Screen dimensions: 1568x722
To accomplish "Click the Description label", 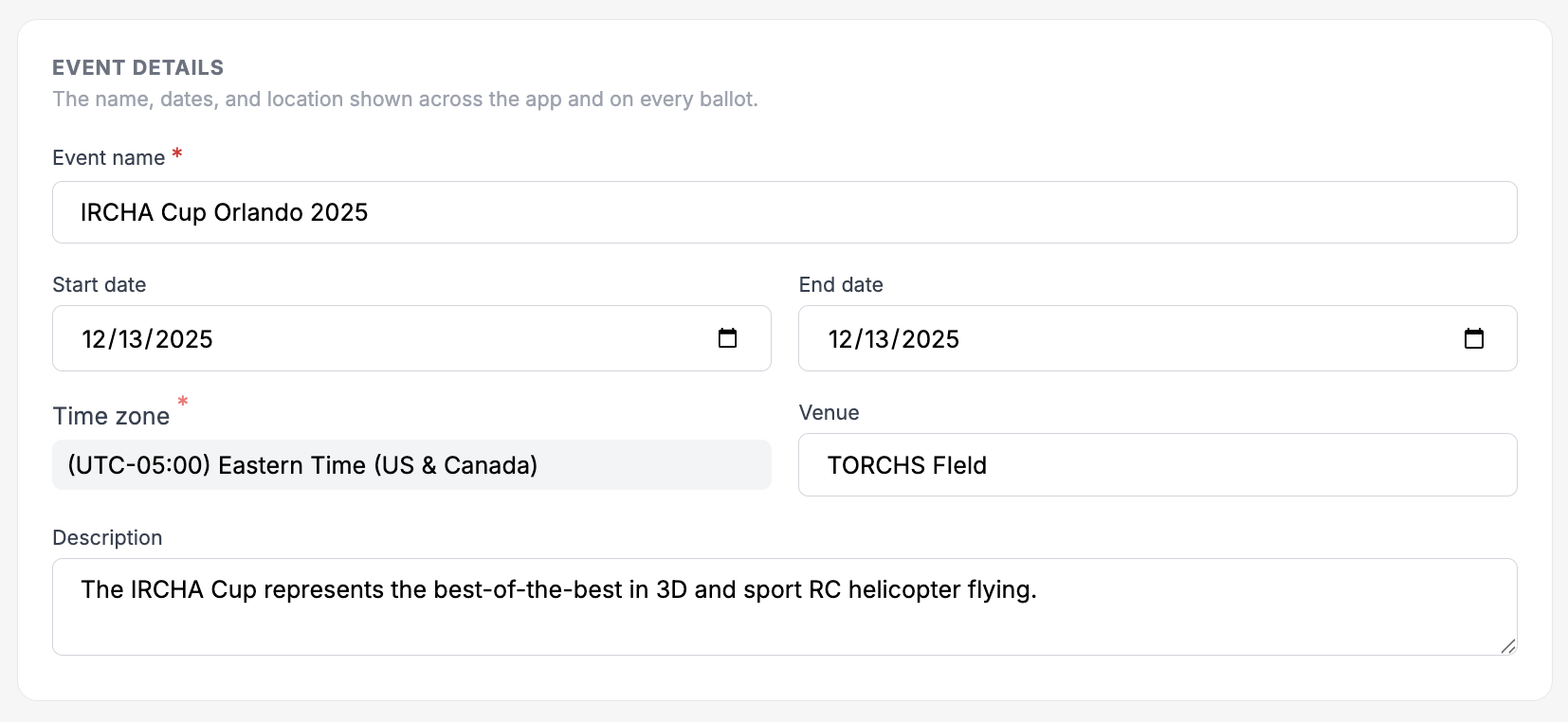I will (107, 537).
